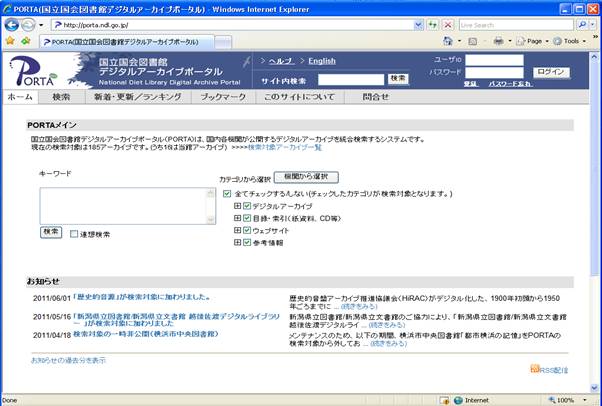Open the address bar dropdown arrow

[x=418, y=25]
